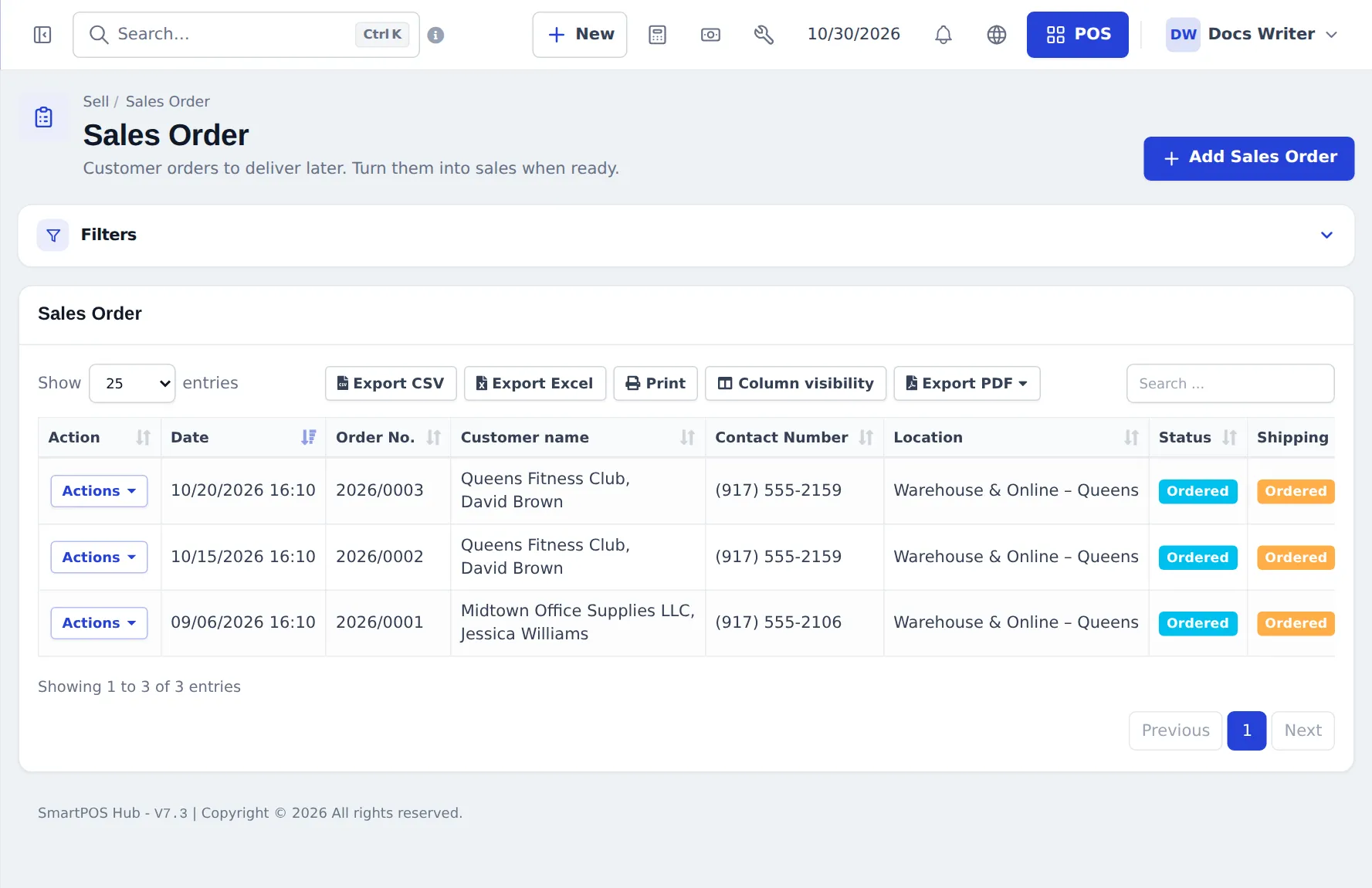Click Ordered shipping badge for 2026/0003
This screenshot has width=1372, height=888.
click(x=1296, y=491)
